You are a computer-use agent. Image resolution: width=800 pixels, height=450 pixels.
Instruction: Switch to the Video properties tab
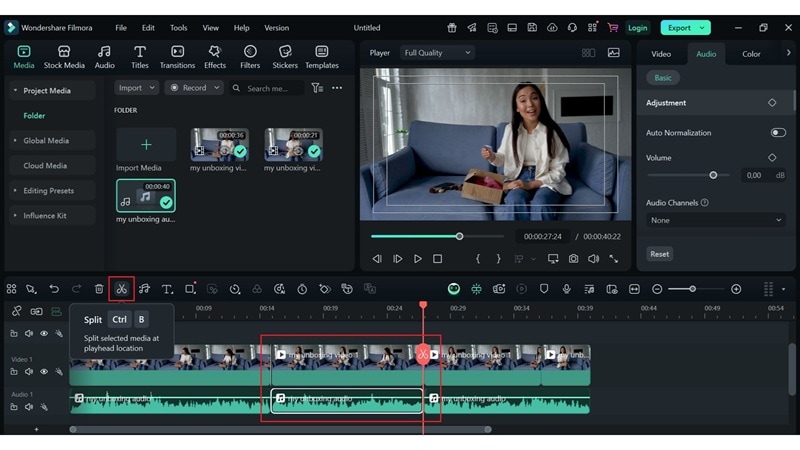661,54
